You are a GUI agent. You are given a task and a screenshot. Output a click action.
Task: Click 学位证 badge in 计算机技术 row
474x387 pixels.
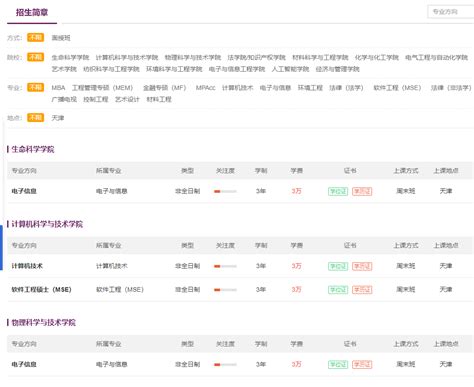pyautogui.click(x=338, y=266)
